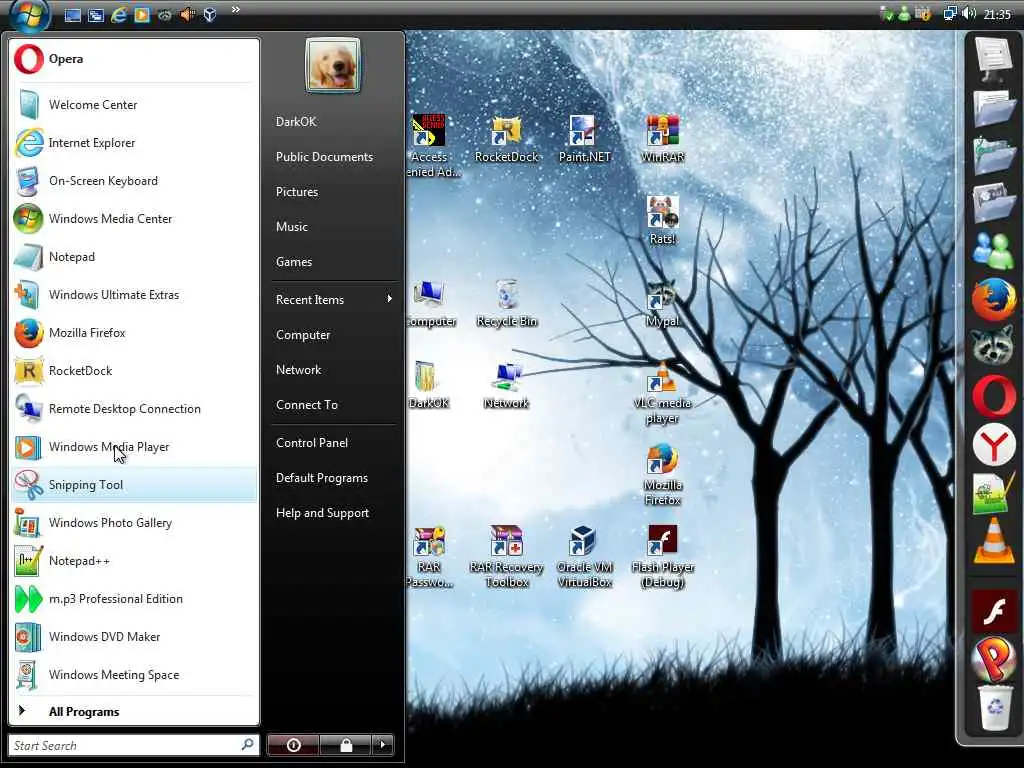
Task: Click the Start orb button
Action: pos(29,14)
